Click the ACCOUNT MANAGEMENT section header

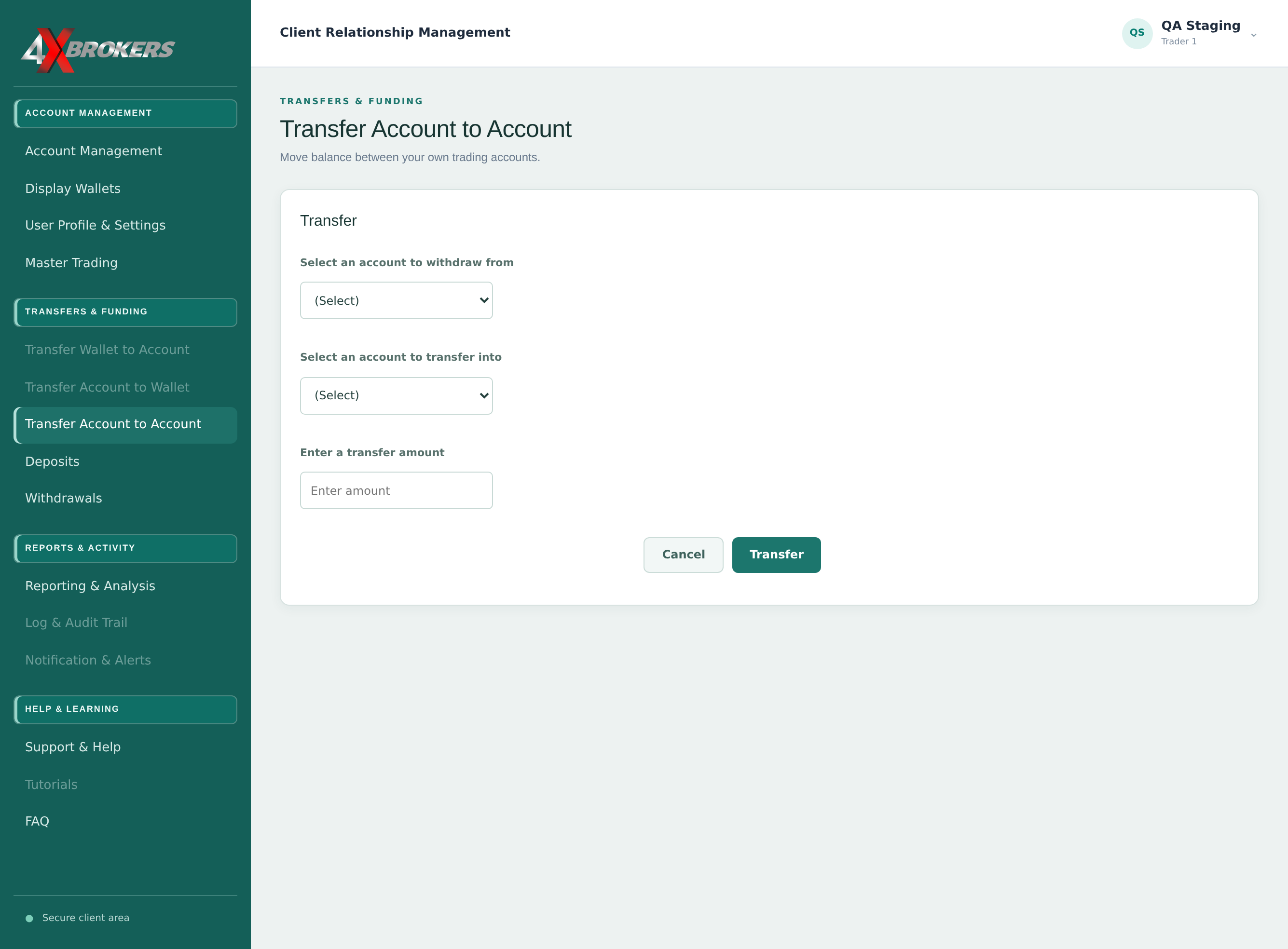[x=125, y=114]
